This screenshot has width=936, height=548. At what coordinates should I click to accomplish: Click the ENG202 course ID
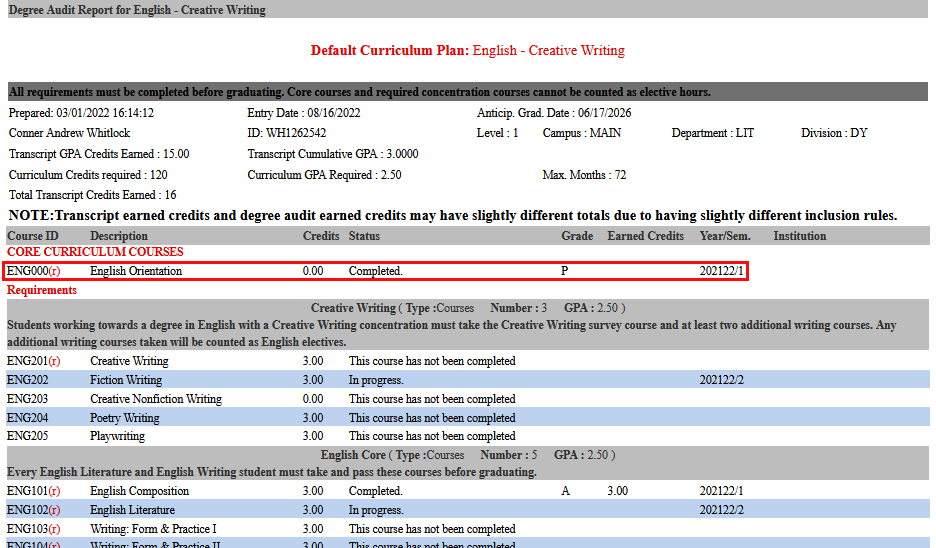(27, 380)
